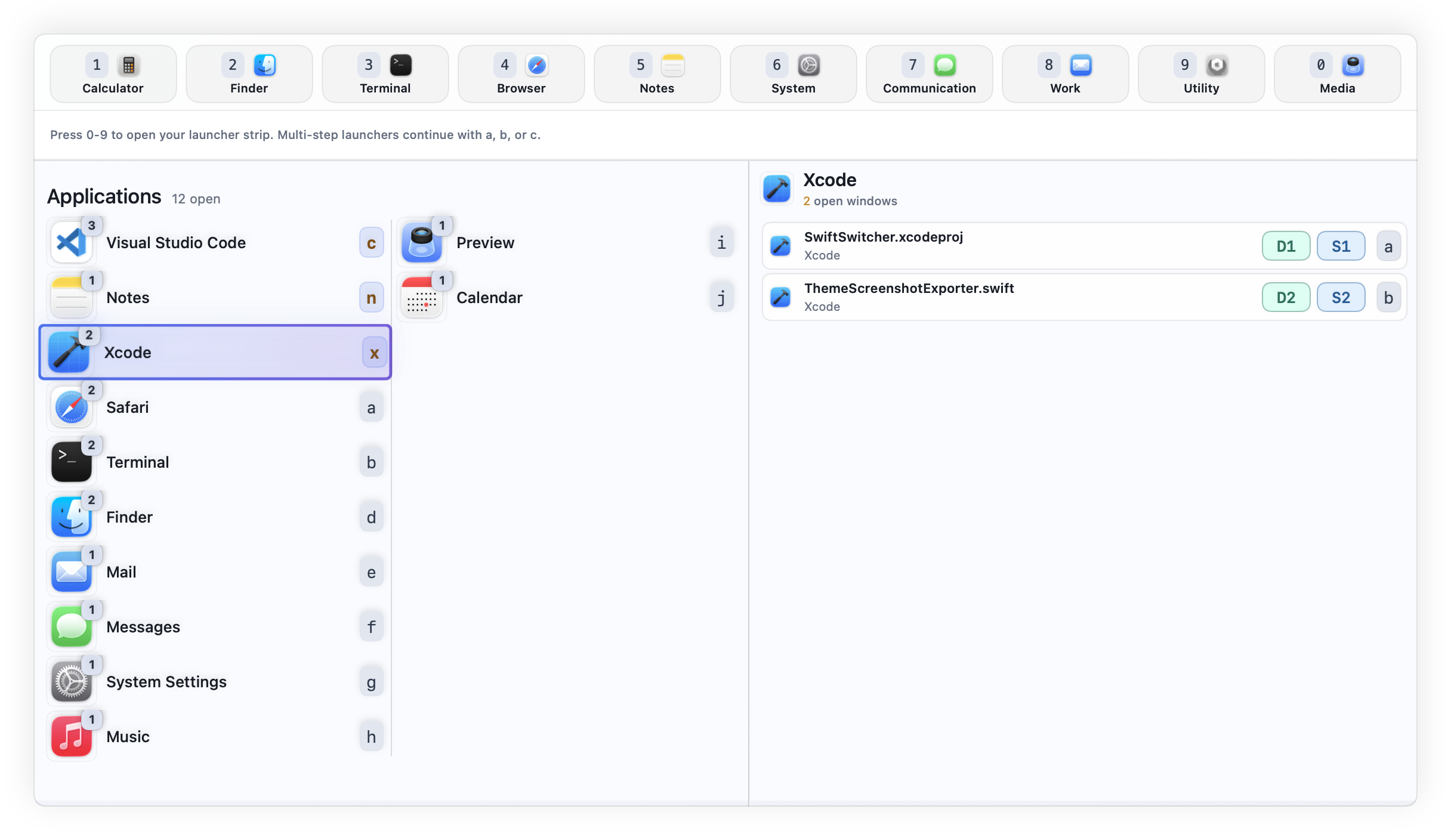Click the 'n' shortcut key beside Notes
The image size is (1451, 840).
[x=371, y=298]
